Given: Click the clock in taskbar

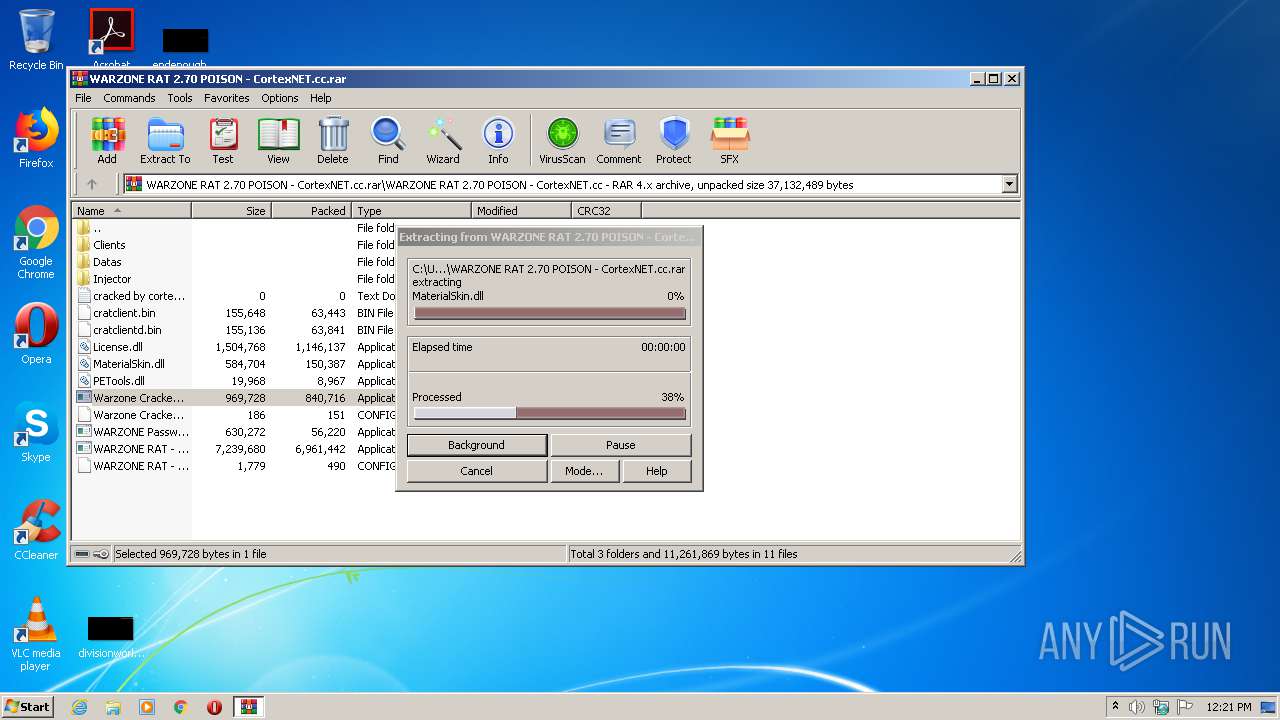Looking at the screenshot, I should 1228,707.
